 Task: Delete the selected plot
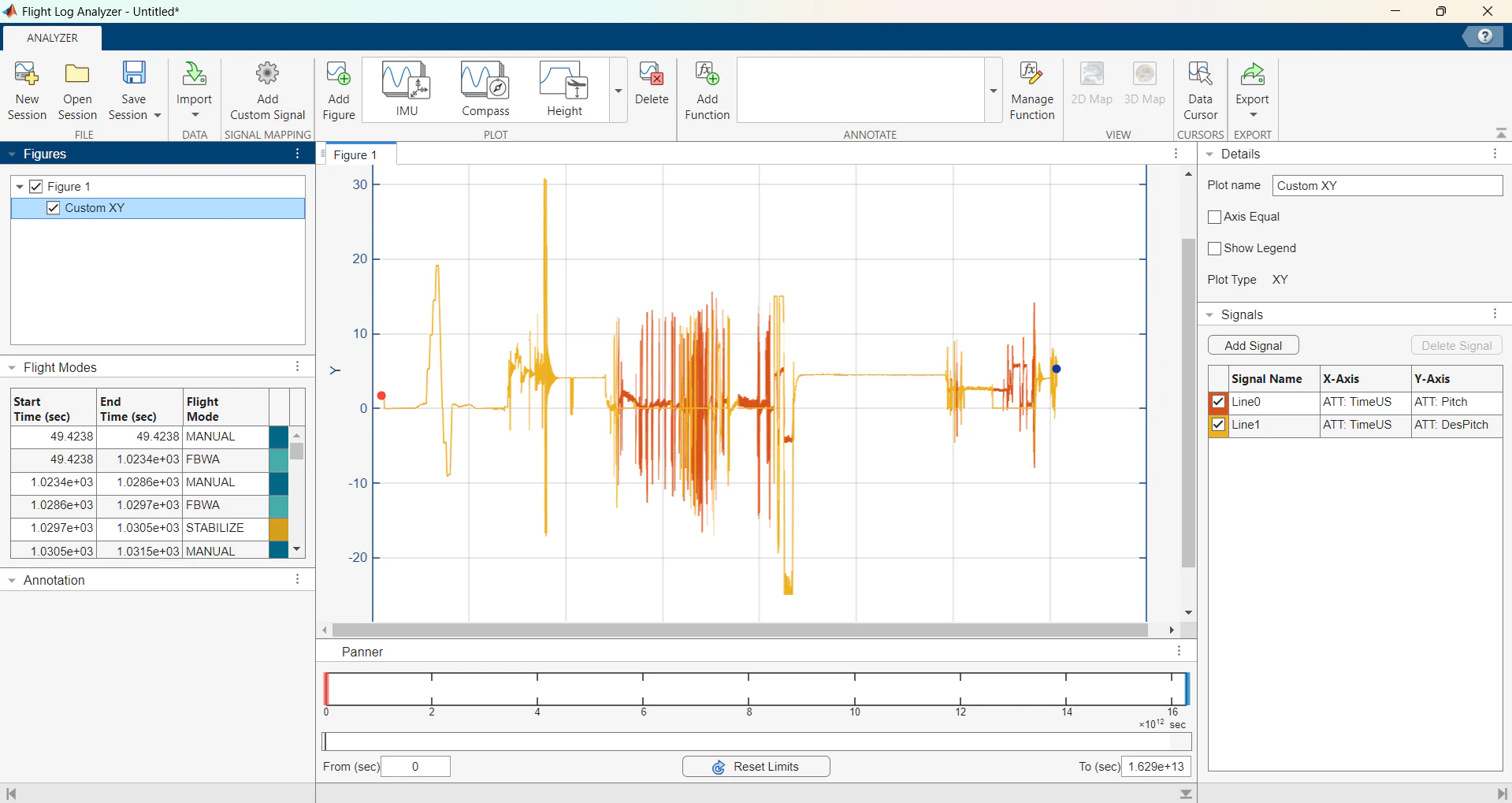pos(652,83)
